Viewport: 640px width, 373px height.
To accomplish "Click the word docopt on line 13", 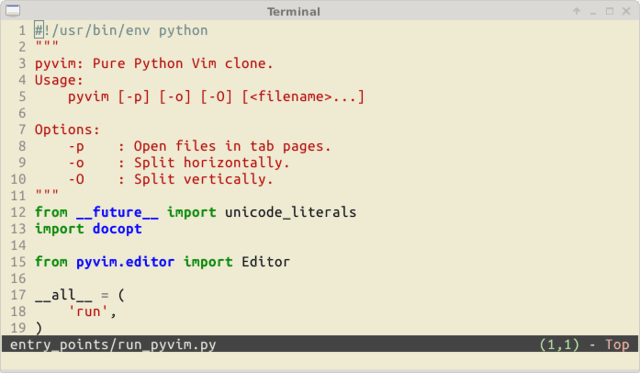I will click(x=117, y=229).
